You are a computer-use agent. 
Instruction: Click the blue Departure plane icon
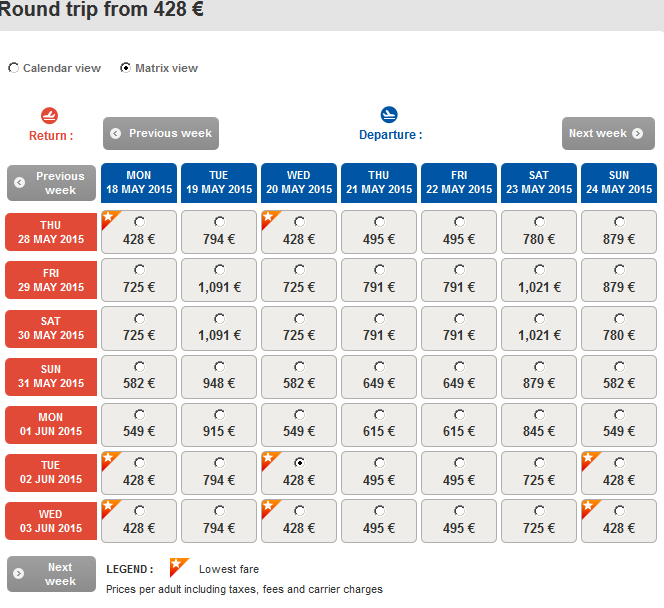[389, 115]
